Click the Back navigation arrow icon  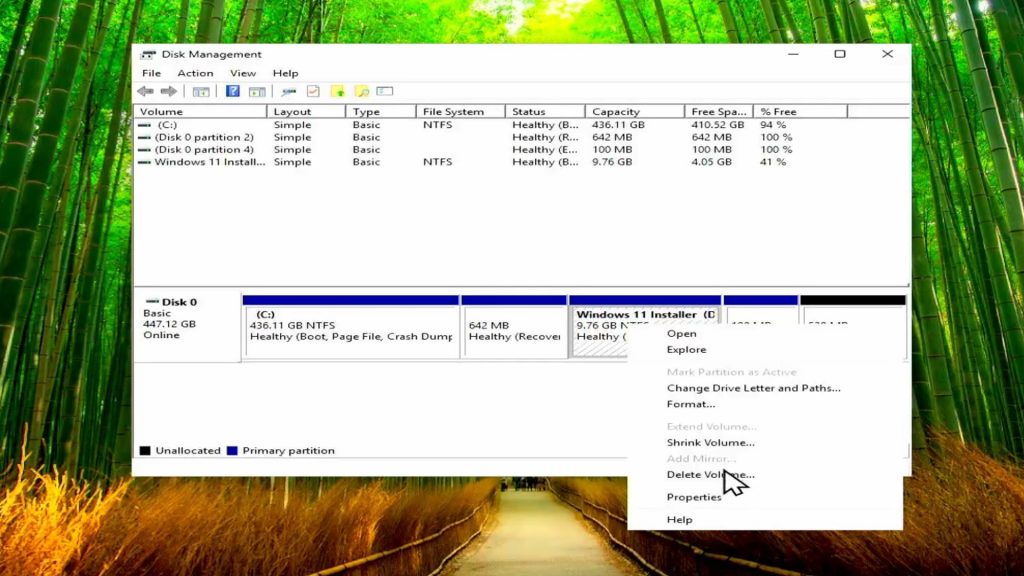144,91
